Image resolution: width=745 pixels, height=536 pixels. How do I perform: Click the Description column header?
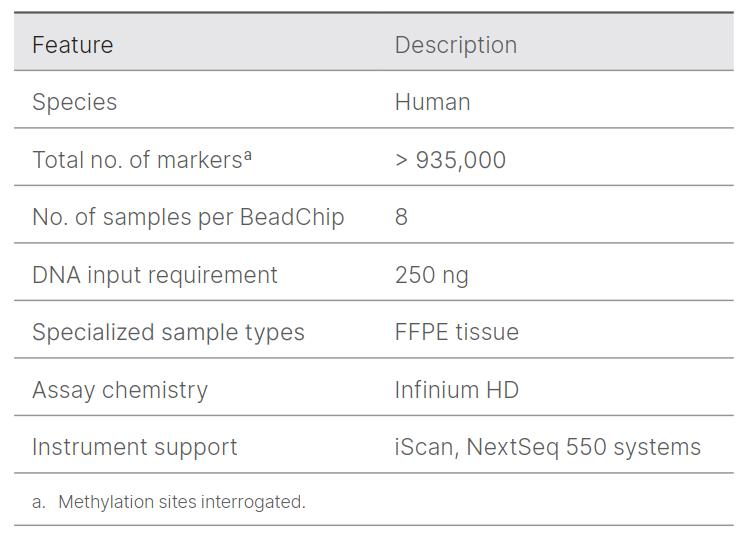click(x=455, y=45)
